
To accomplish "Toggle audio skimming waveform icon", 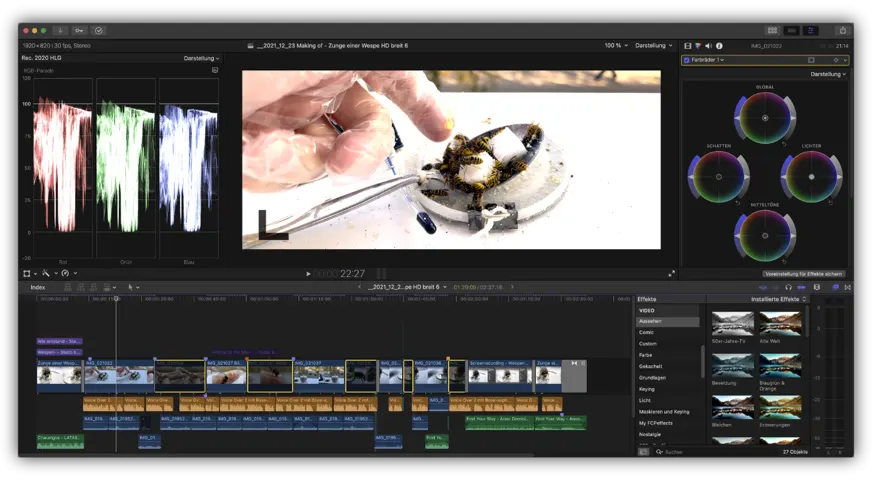I will coord(775,288).
